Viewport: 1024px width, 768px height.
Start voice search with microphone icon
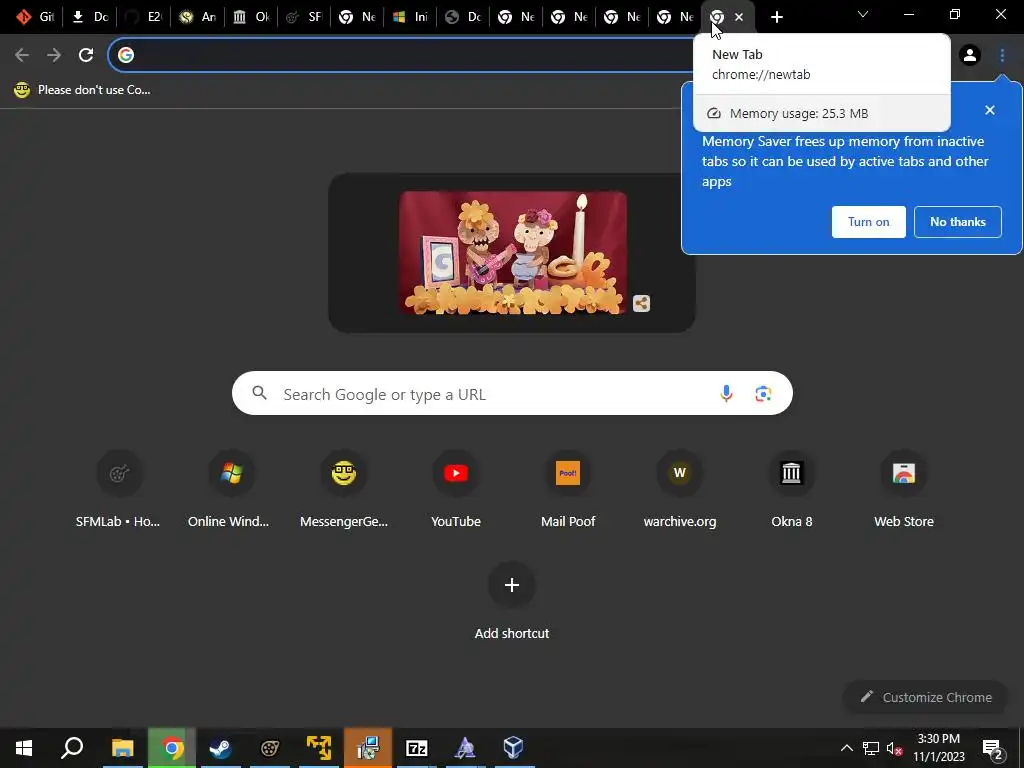tap(726, 393)
